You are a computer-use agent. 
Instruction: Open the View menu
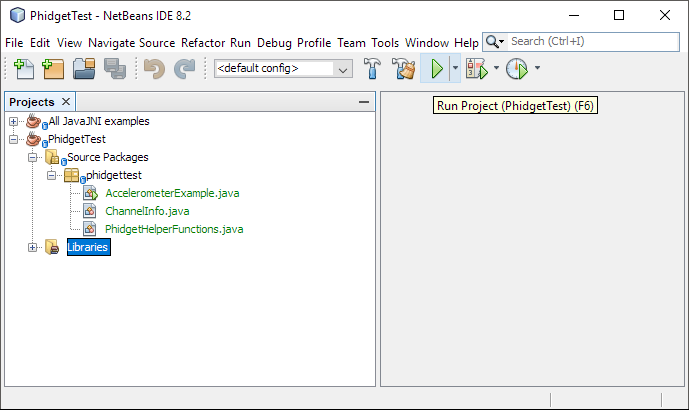point(69,43)
